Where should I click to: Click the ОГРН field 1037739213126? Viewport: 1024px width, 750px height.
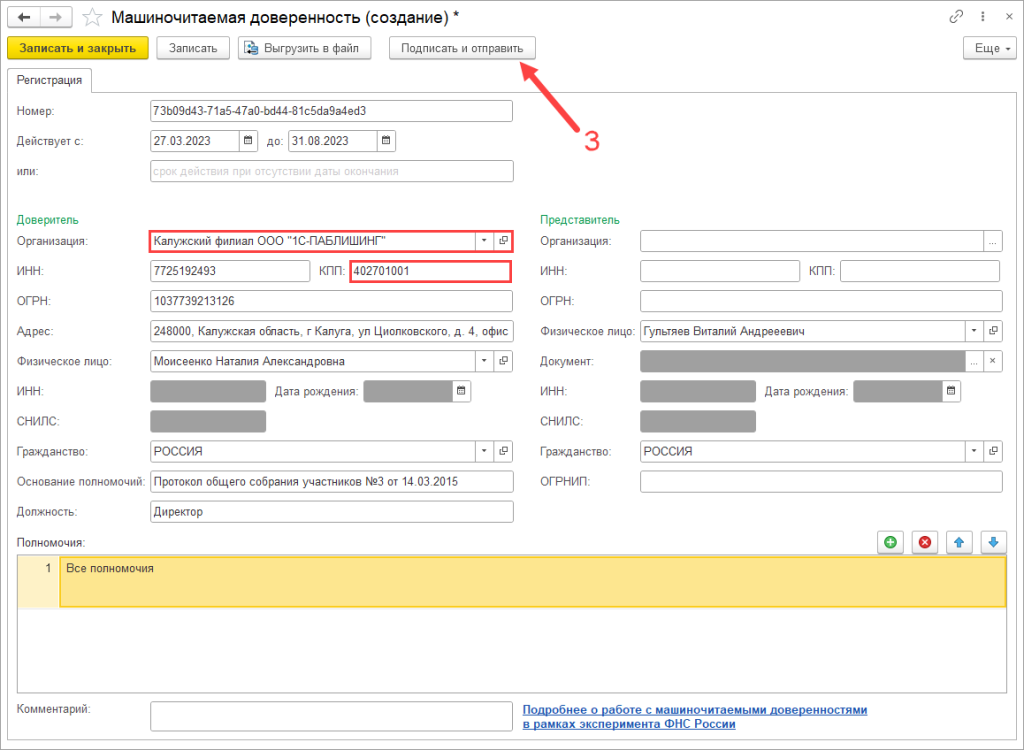(331, 301)
